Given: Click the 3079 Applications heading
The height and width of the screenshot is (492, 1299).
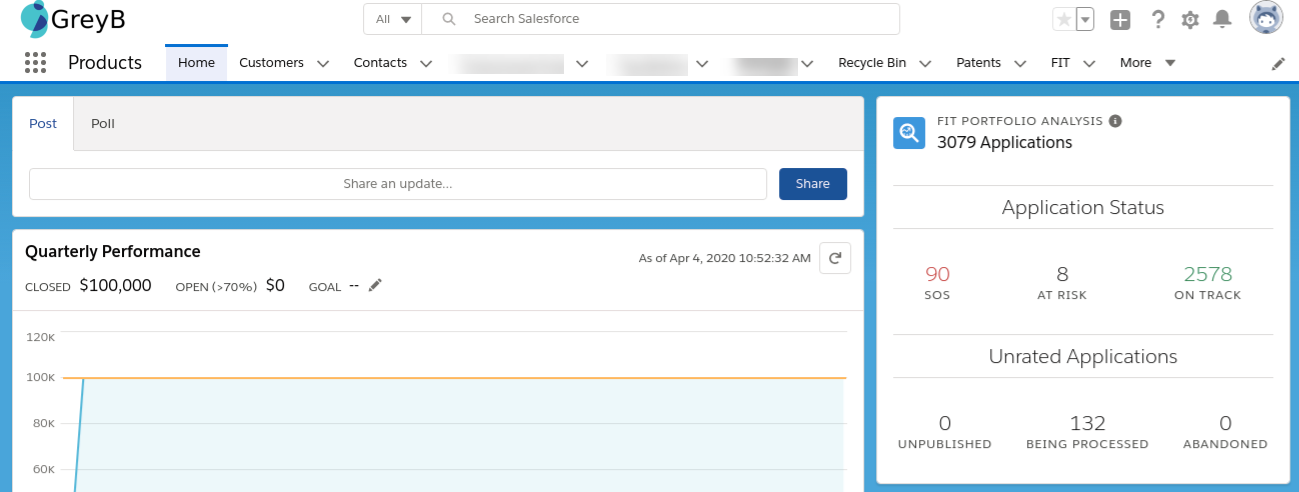Looking at the screenshot, I should (x=1004, y=143).
